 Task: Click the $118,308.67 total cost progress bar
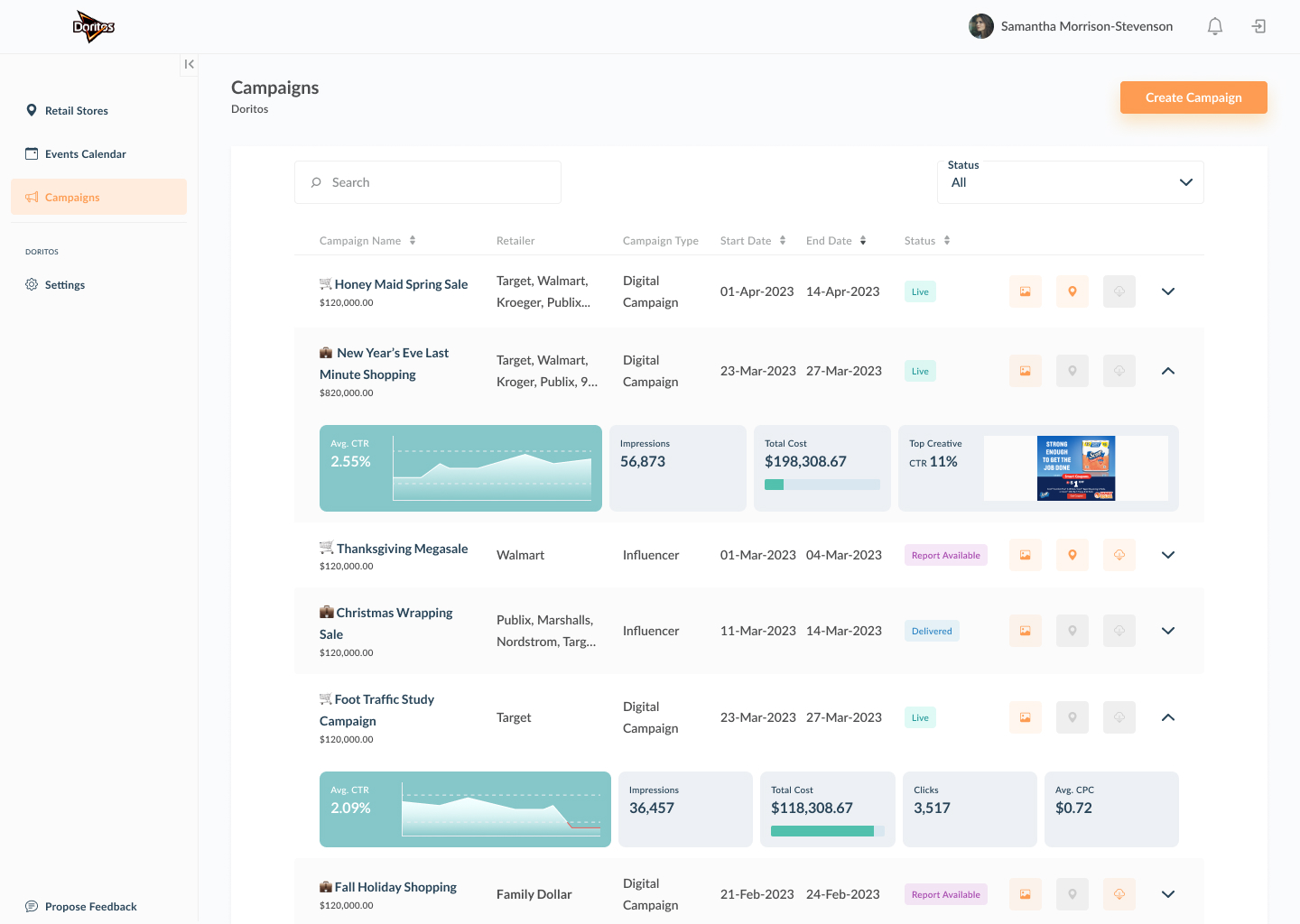[x=828, y=831]
